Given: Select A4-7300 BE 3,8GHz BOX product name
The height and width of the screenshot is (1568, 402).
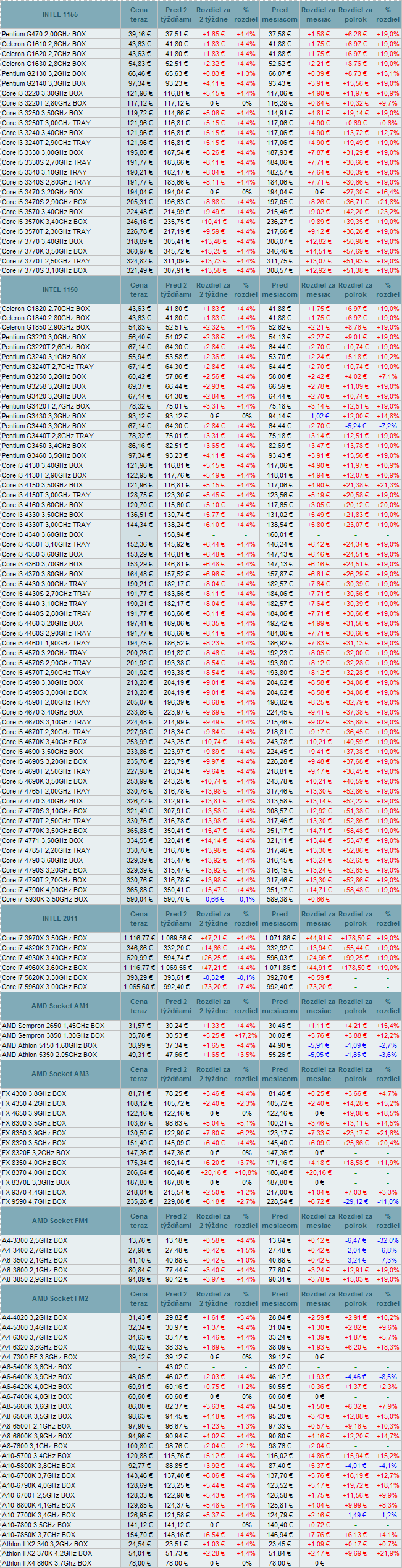Looking at the screenshot, I should pyautogui.click(x=40, y=1357).
